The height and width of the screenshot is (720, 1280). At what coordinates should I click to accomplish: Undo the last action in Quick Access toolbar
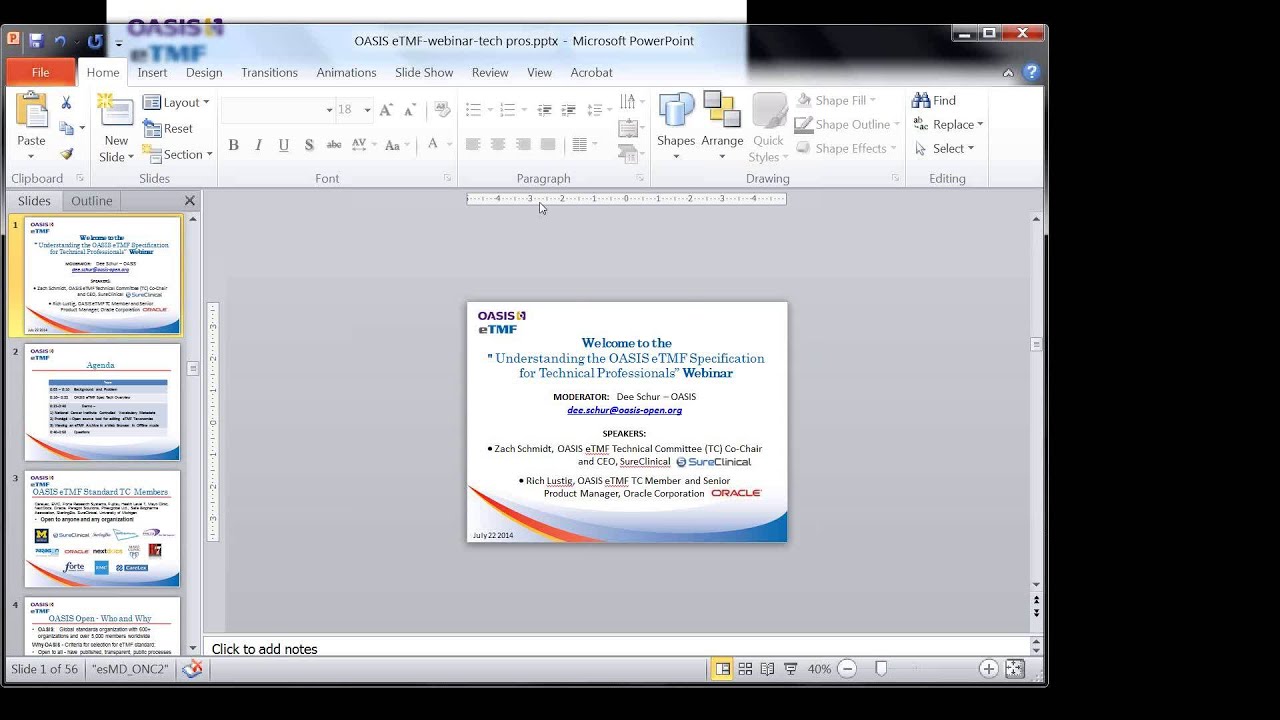point(60,41)
